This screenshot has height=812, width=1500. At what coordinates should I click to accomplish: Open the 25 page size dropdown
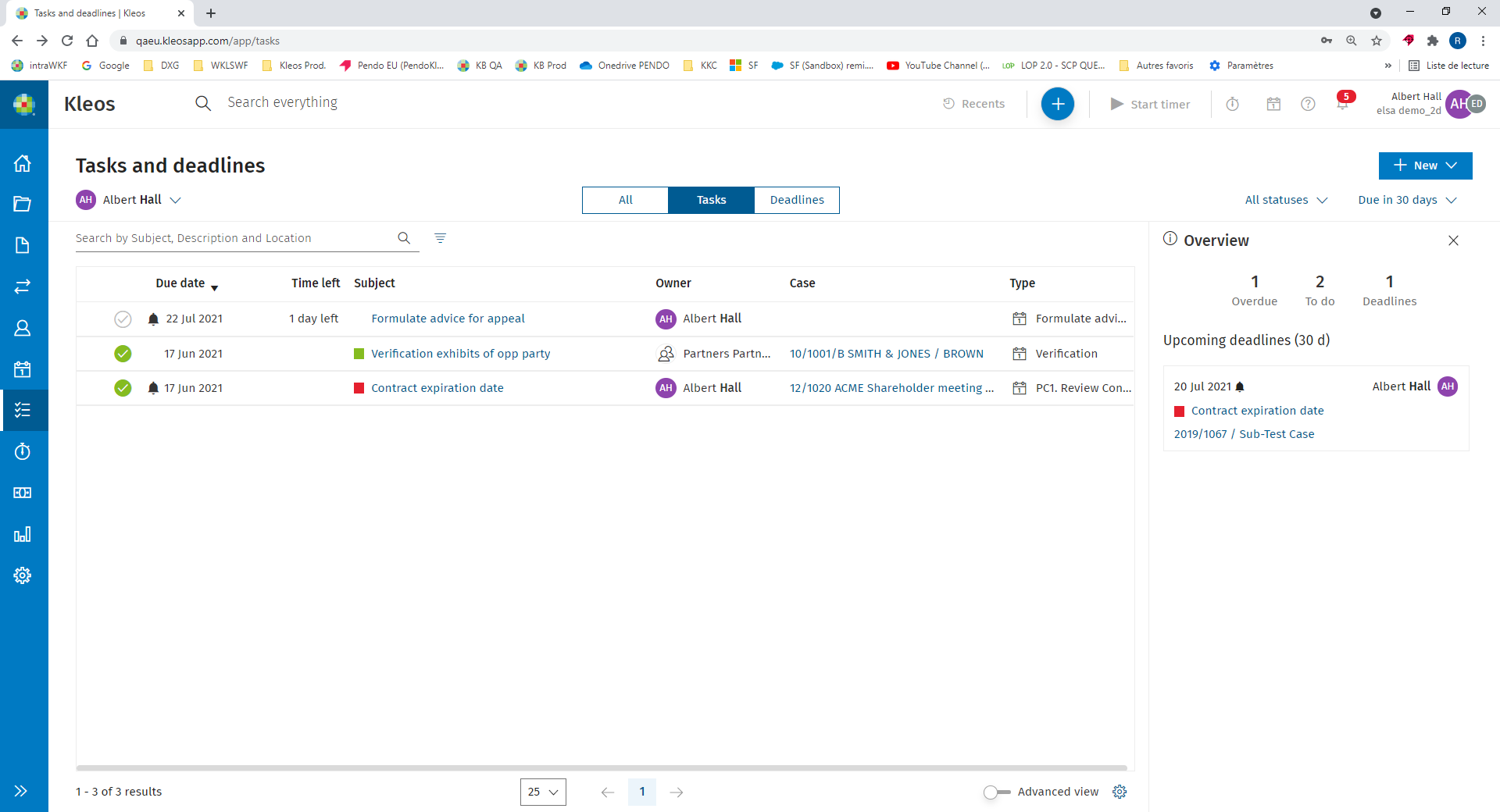(543, 792)
